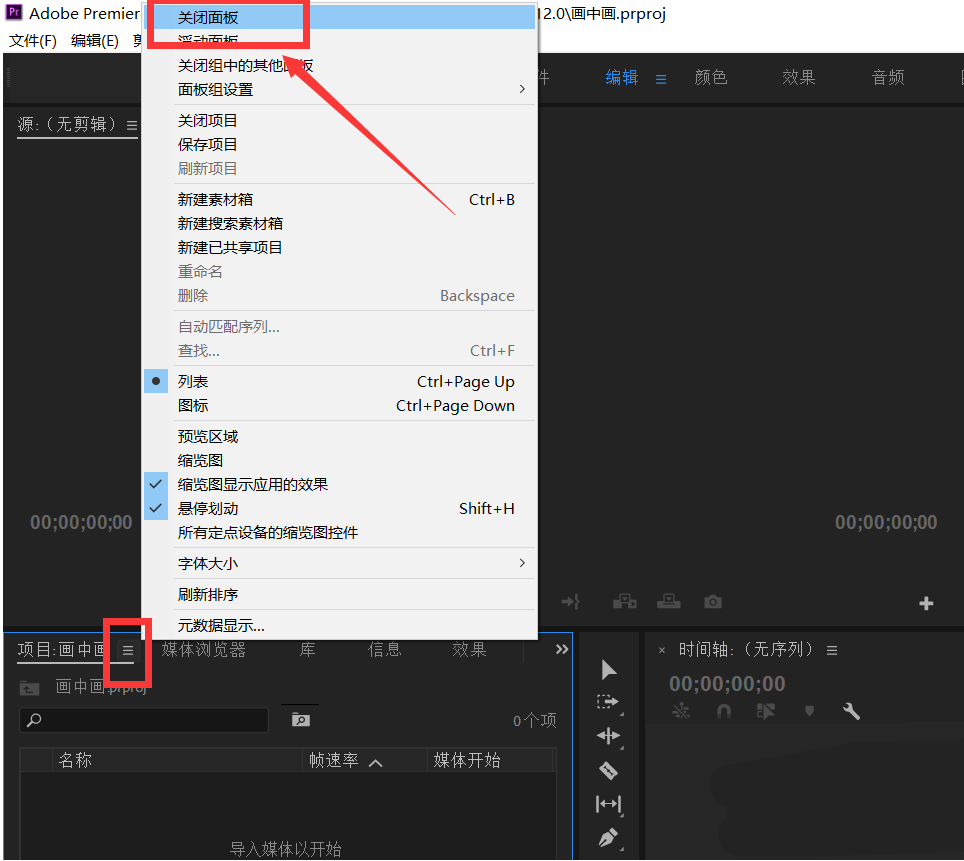
Task: Click the Project panel search field
Action: coord(143,719)
